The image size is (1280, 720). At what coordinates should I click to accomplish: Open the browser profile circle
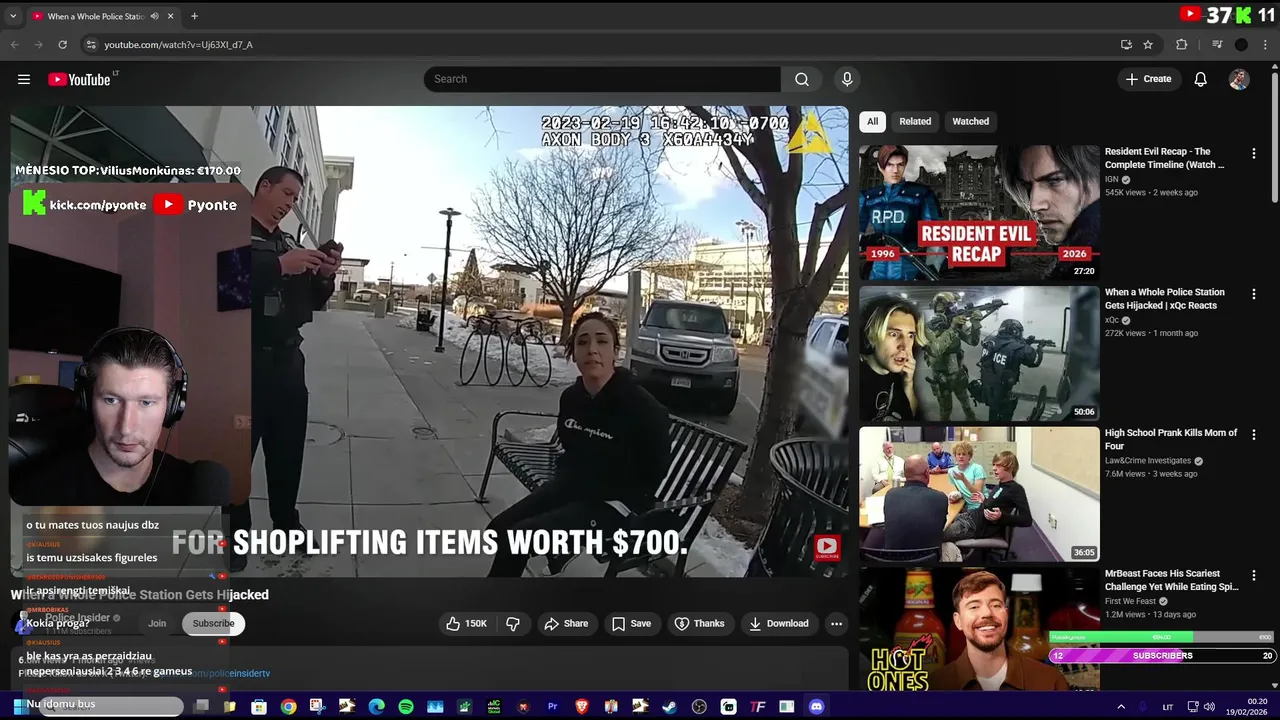(1241, 45)
